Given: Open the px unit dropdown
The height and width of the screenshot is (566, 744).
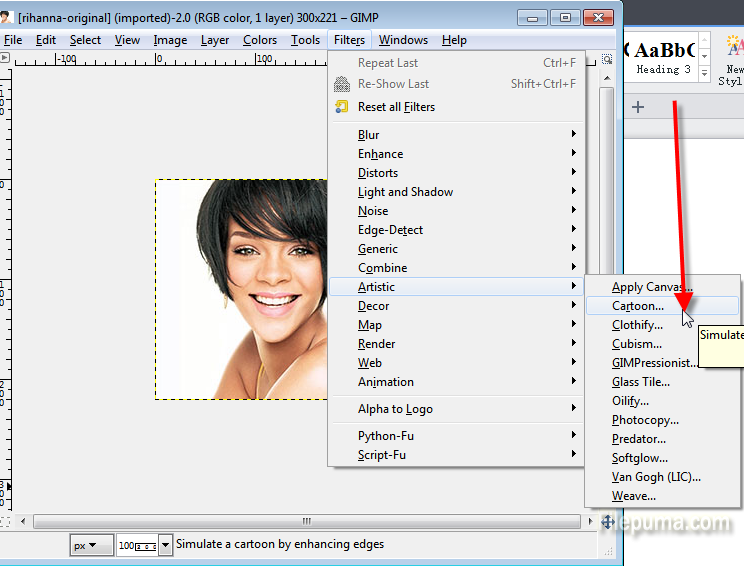Looking at the screenshot, I should [91, 545].
